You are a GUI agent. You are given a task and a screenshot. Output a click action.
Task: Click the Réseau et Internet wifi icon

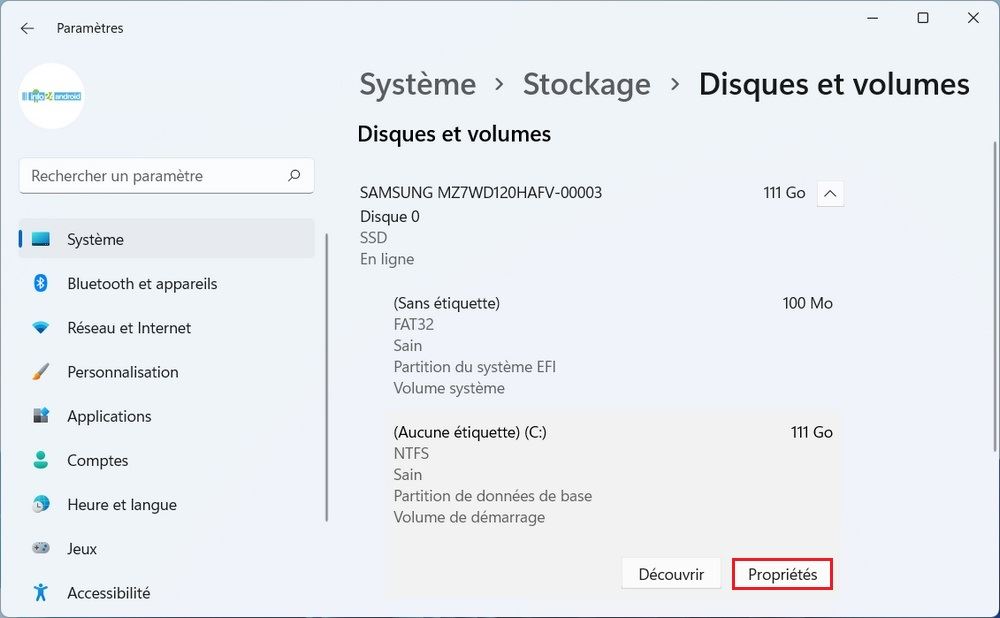(x=41, y=328)
